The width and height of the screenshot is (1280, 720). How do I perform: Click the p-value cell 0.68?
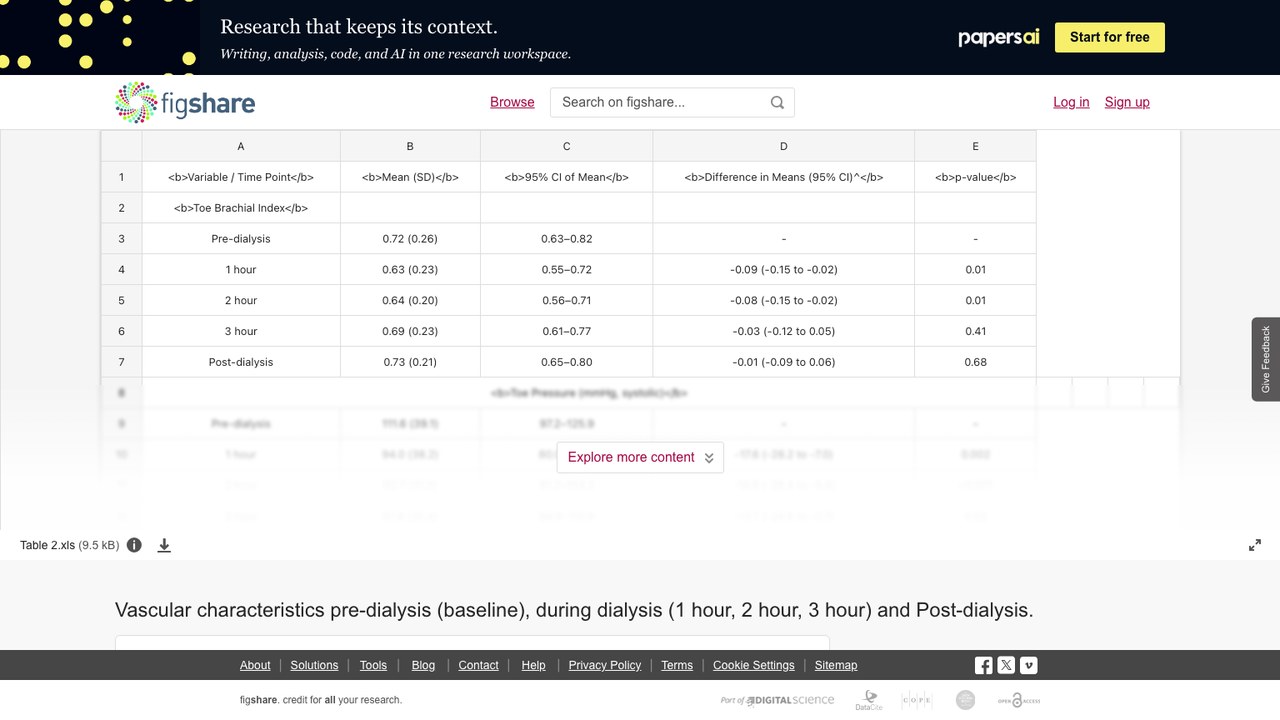[975, 362]
